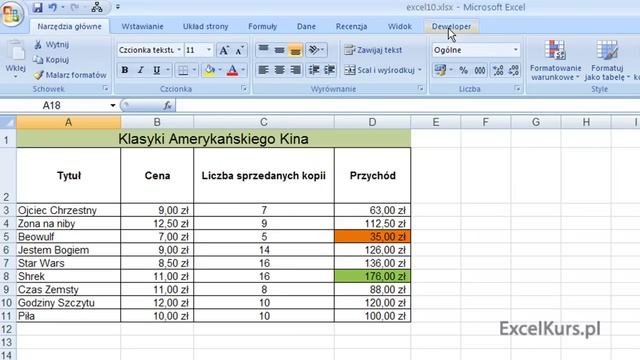640x360 pixels.
Task: Open the font color dropdown arrow
Action: (243, 70)
